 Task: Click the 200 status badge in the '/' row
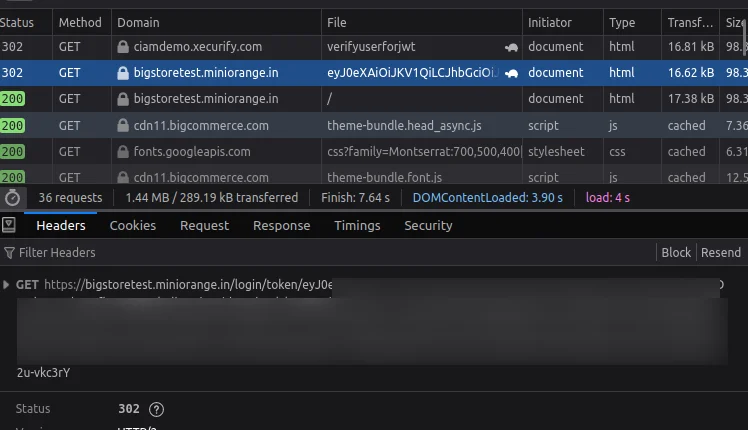12,99
